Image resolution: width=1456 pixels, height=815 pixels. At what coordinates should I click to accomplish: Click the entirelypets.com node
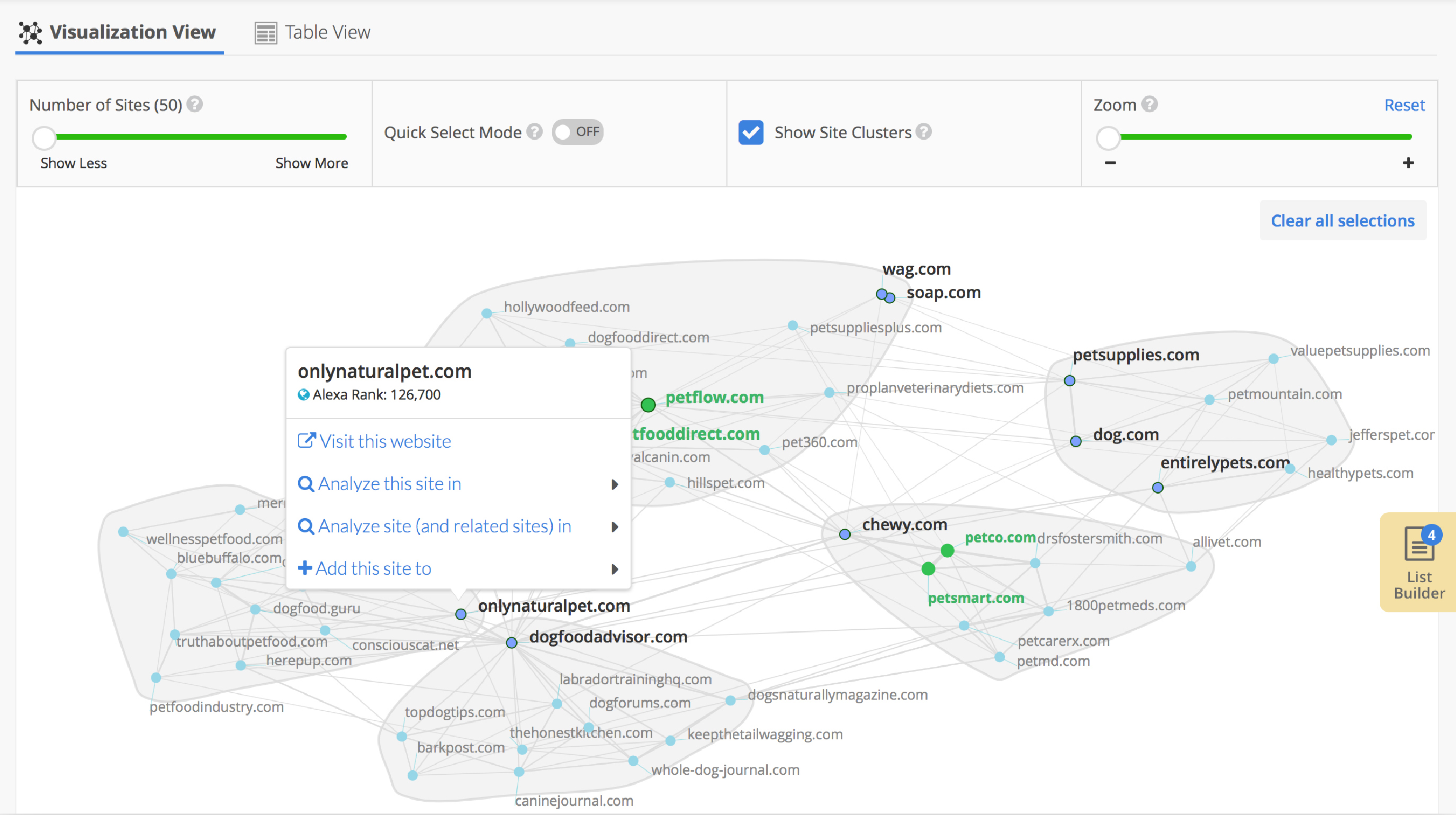point(1157,487)
